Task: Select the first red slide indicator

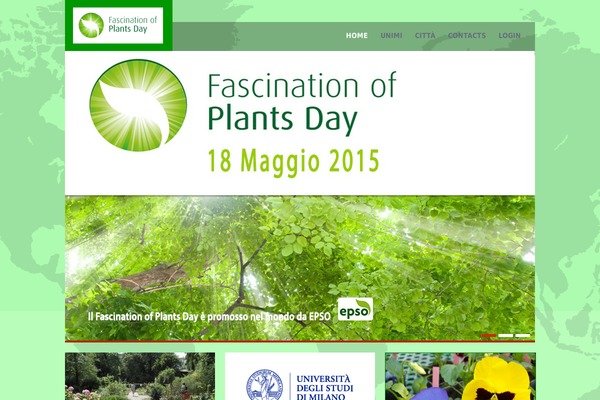Action: (489, 336)
